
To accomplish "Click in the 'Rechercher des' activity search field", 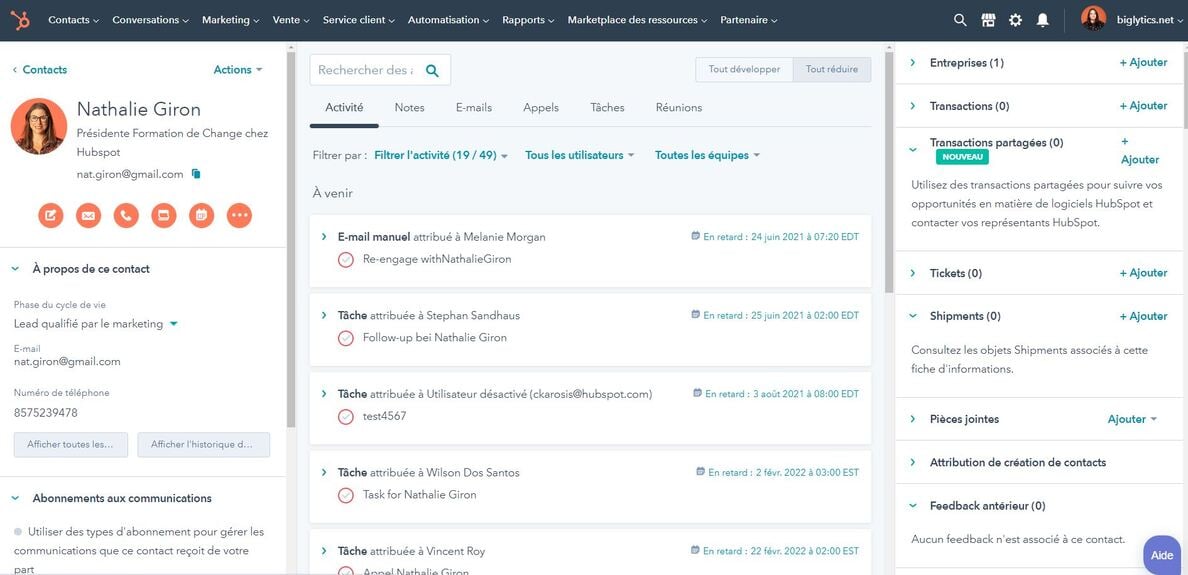I will point(365,70).
